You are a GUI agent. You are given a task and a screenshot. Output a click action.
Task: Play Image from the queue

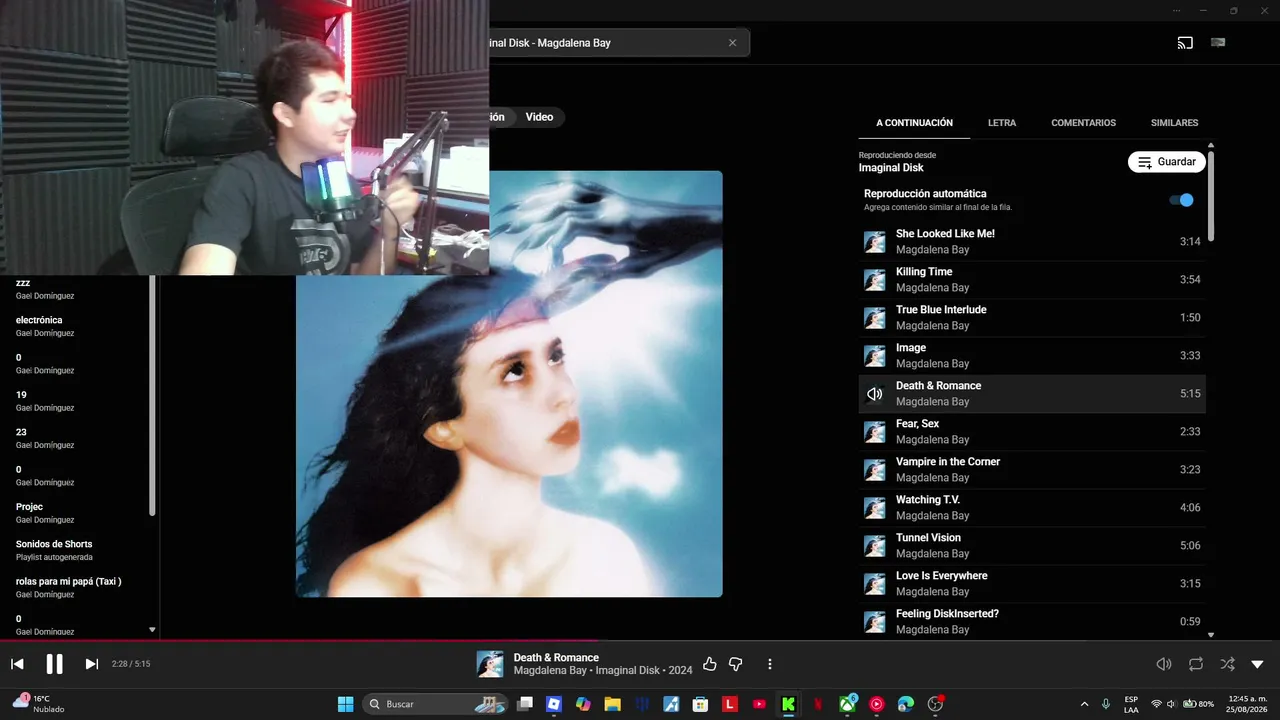[x=1032, y=356]
